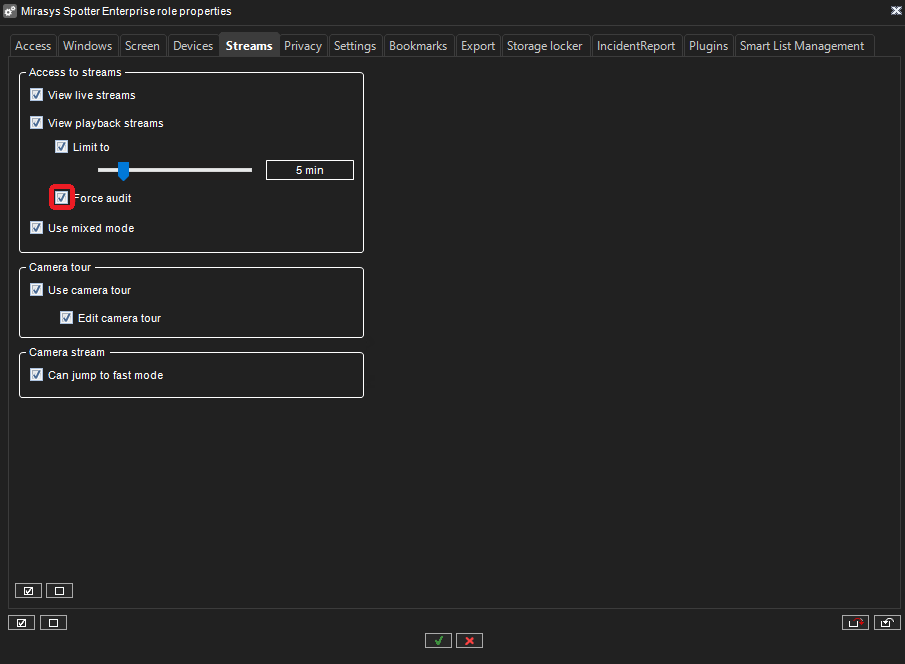Select all streams using the check-all icon
The image size is (905, 664).
coord(28,590)
